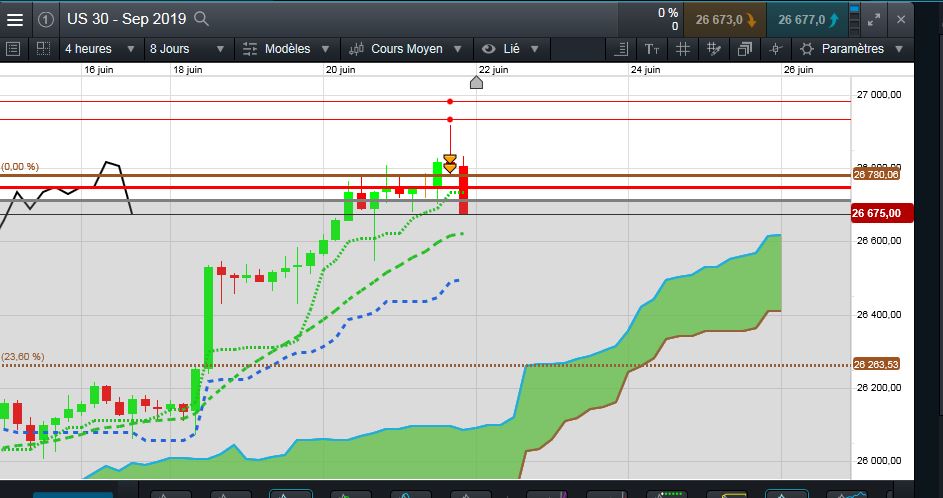Toggle the price scale alignment icon
Image resolution: width=943 pixels, height=498 pixels.
click(x=623, y=49)
